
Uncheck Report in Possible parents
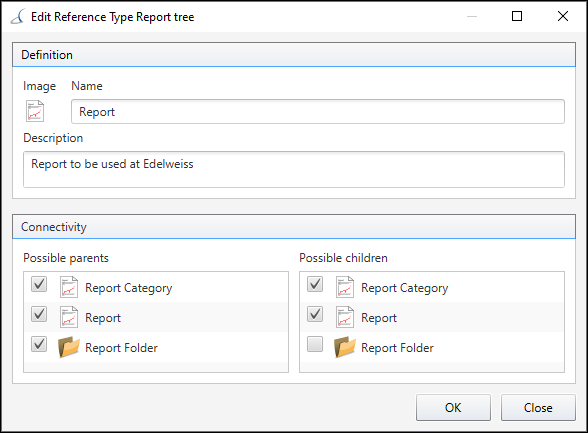coord(39,314)
